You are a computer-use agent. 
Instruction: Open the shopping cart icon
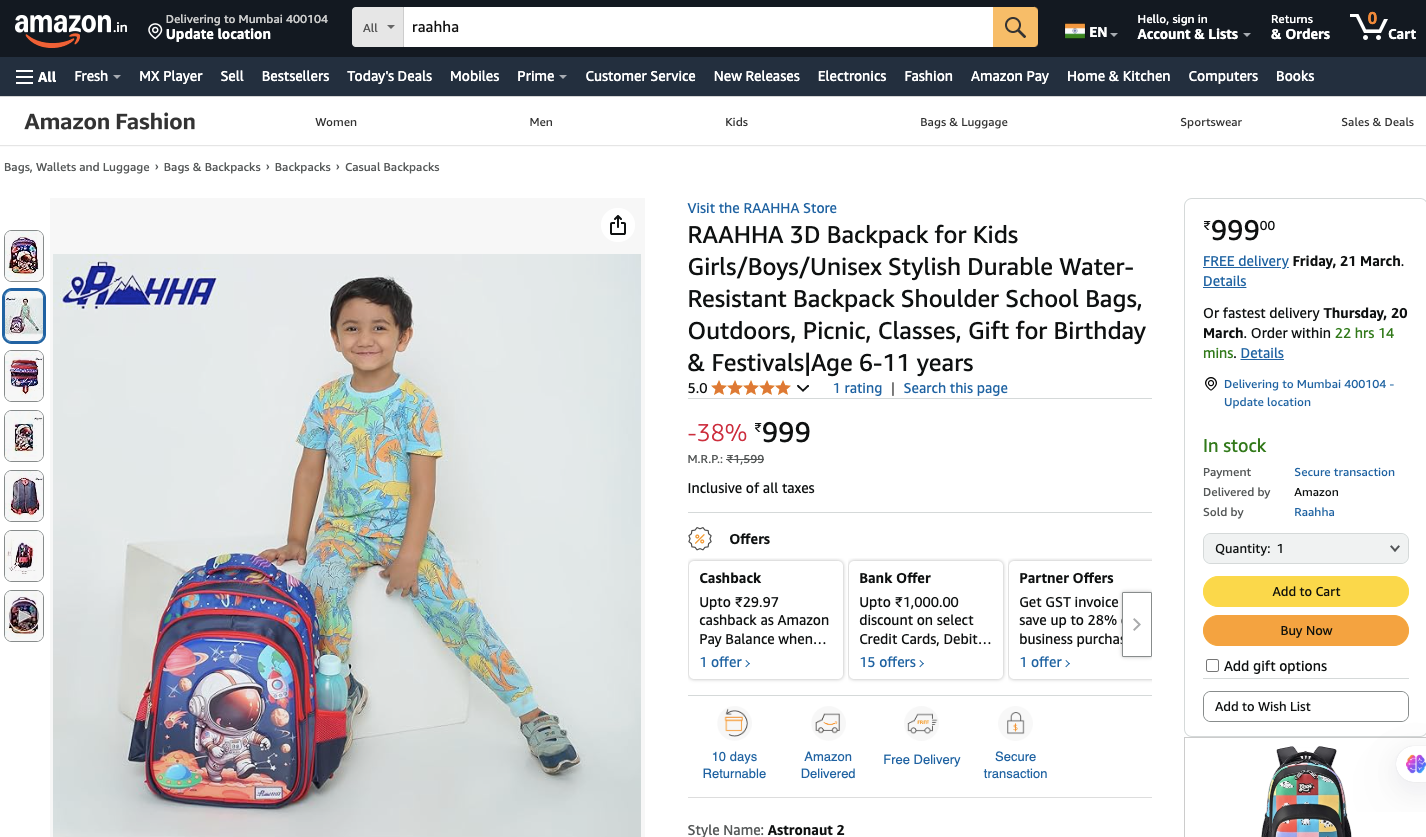(1382, 27)
